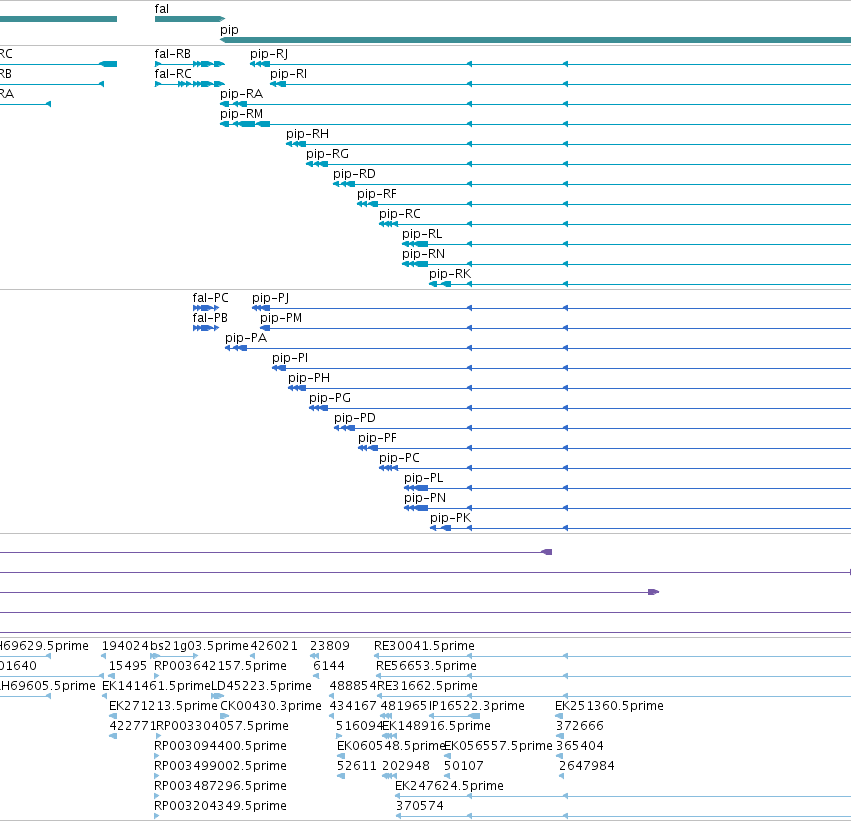Click protein feature fal-PC
This screenshot has width=851, height=821.
click(211, 298)
